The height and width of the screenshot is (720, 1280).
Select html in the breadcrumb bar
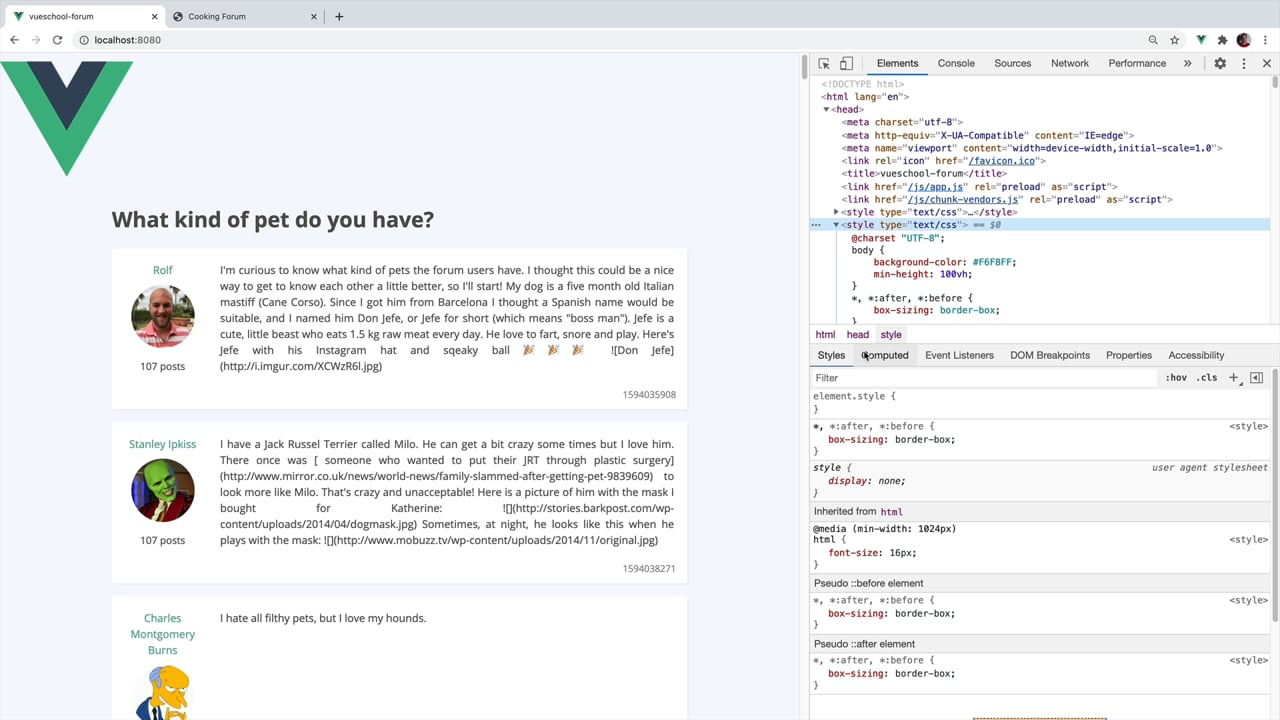825,335
